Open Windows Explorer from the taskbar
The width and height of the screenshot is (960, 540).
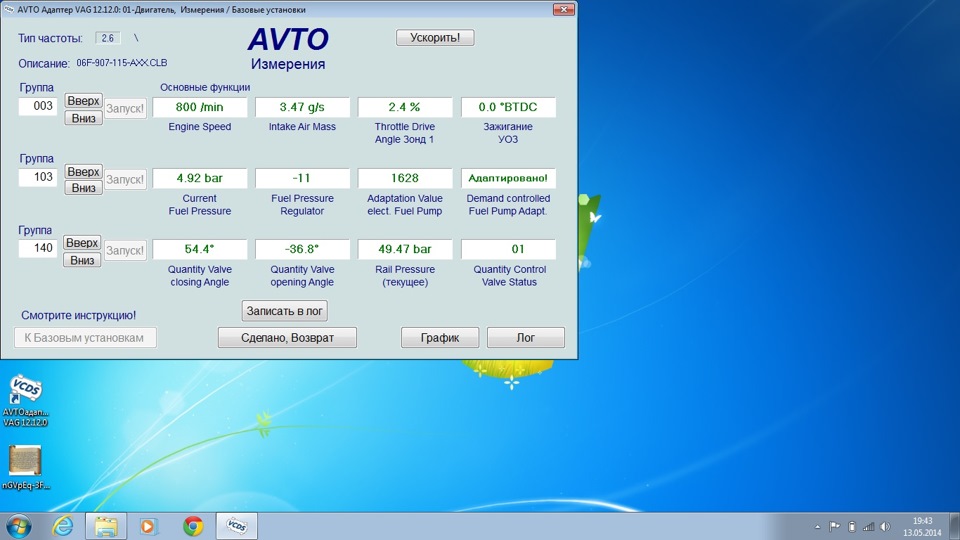tap(106, 526)
